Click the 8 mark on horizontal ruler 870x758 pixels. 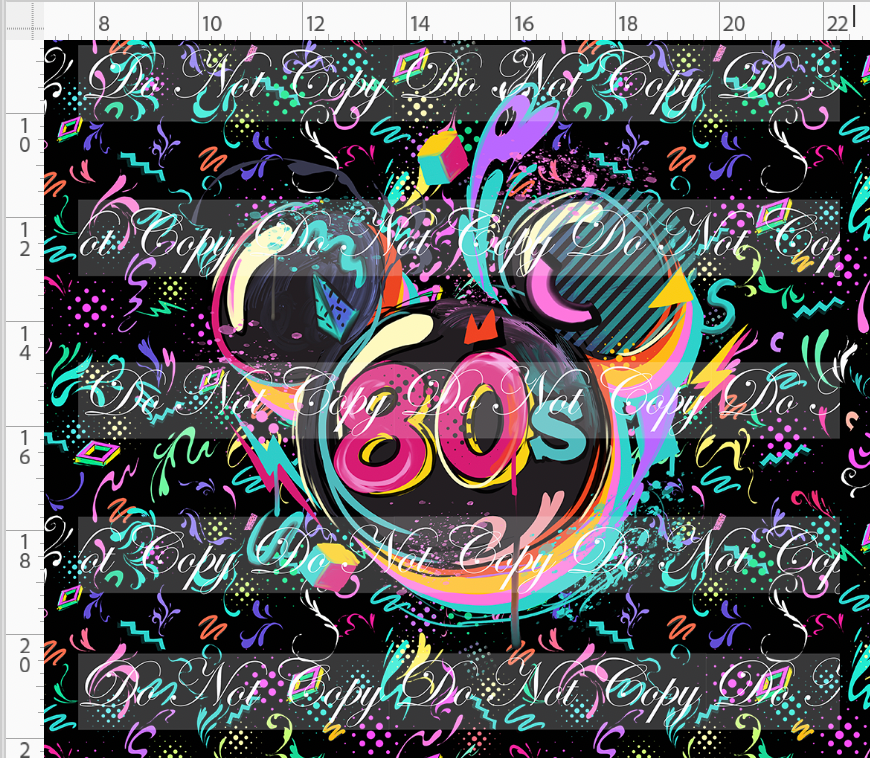click(104, 24)
